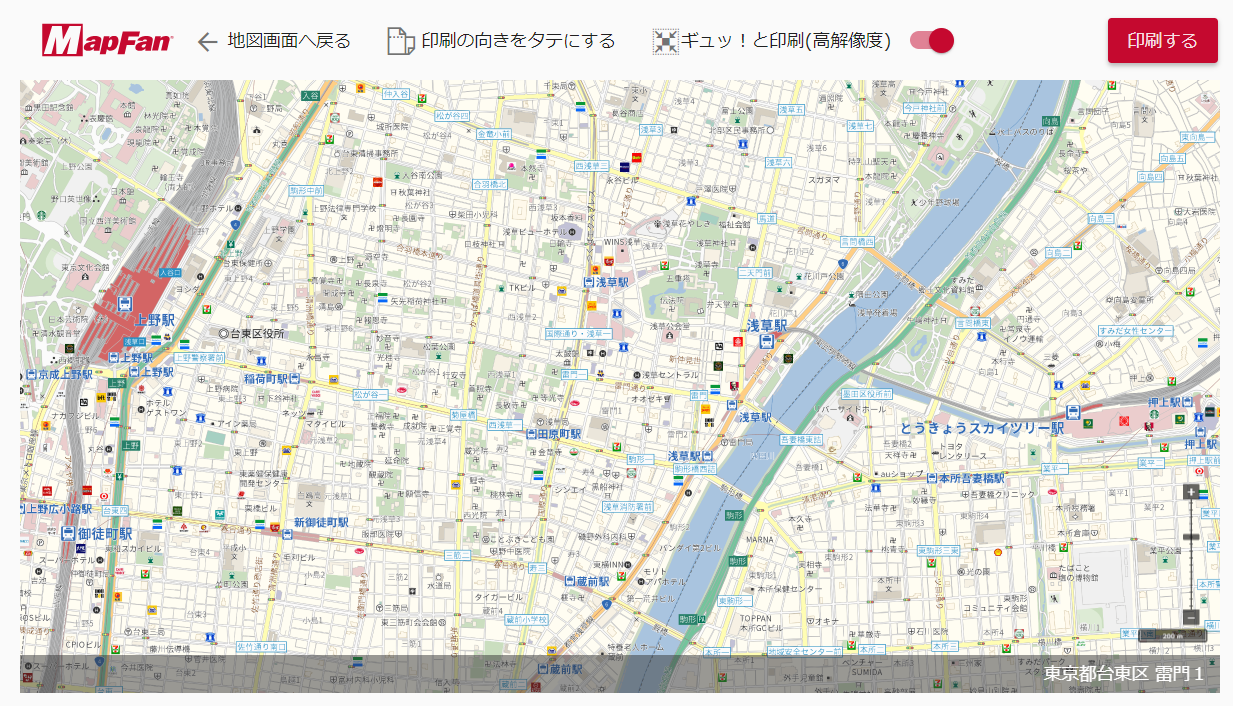Screen dimensions: 1233x706
Task: Click とうきょうスカイツリー駅 label
Action: (982, 428)
